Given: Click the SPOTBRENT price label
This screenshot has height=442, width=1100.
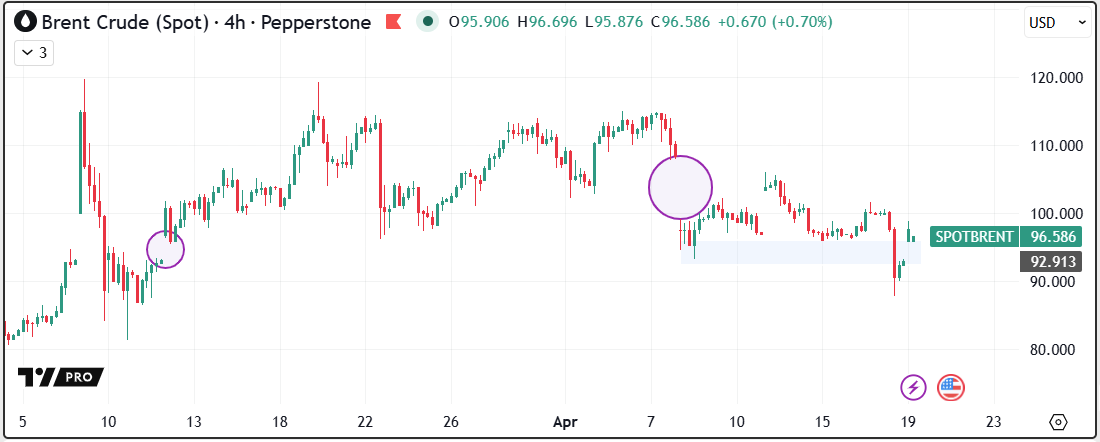Looking at the screenshot, I should (974, 237).
